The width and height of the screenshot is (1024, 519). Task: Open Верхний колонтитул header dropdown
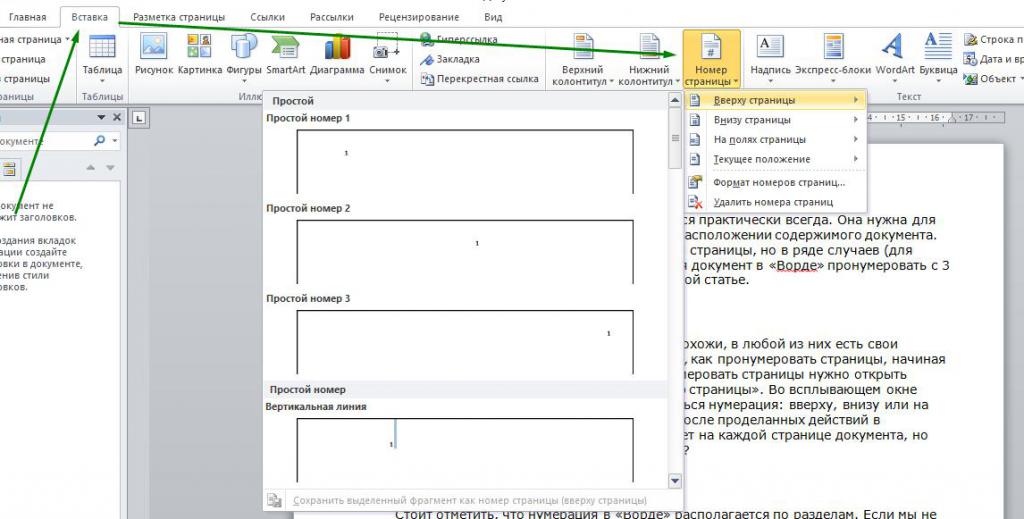(583, 59)
